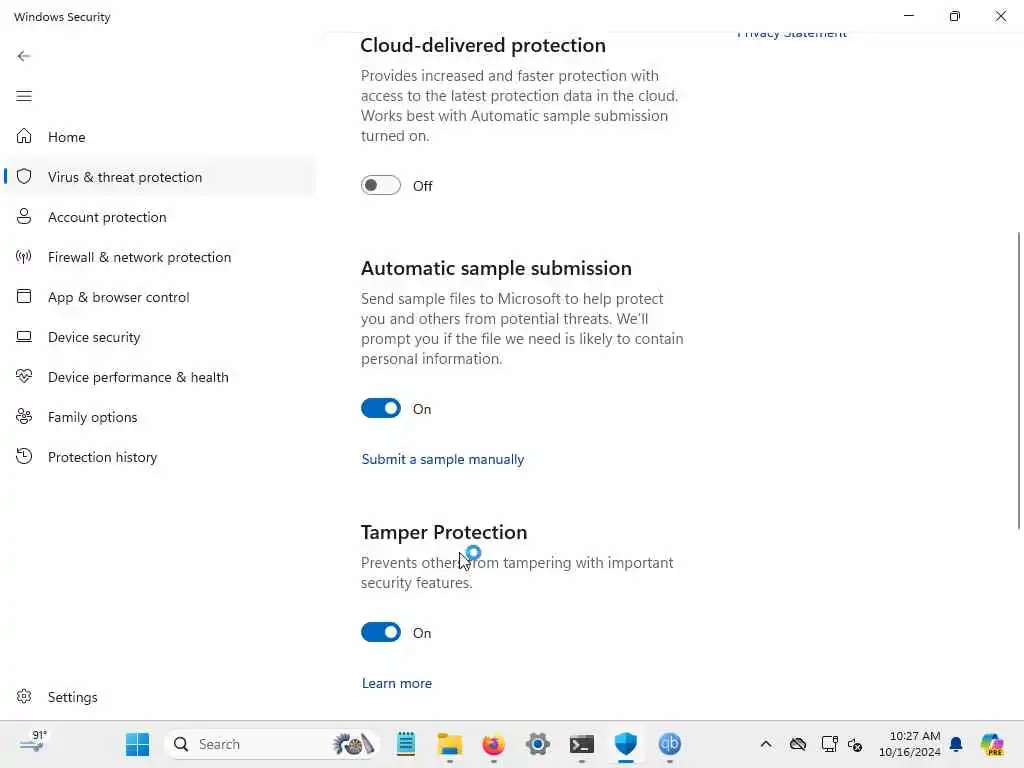1024x768 pixels.
Task: Open the notifications bell icon
Action: pyautogui.click(x=956, y=744)
